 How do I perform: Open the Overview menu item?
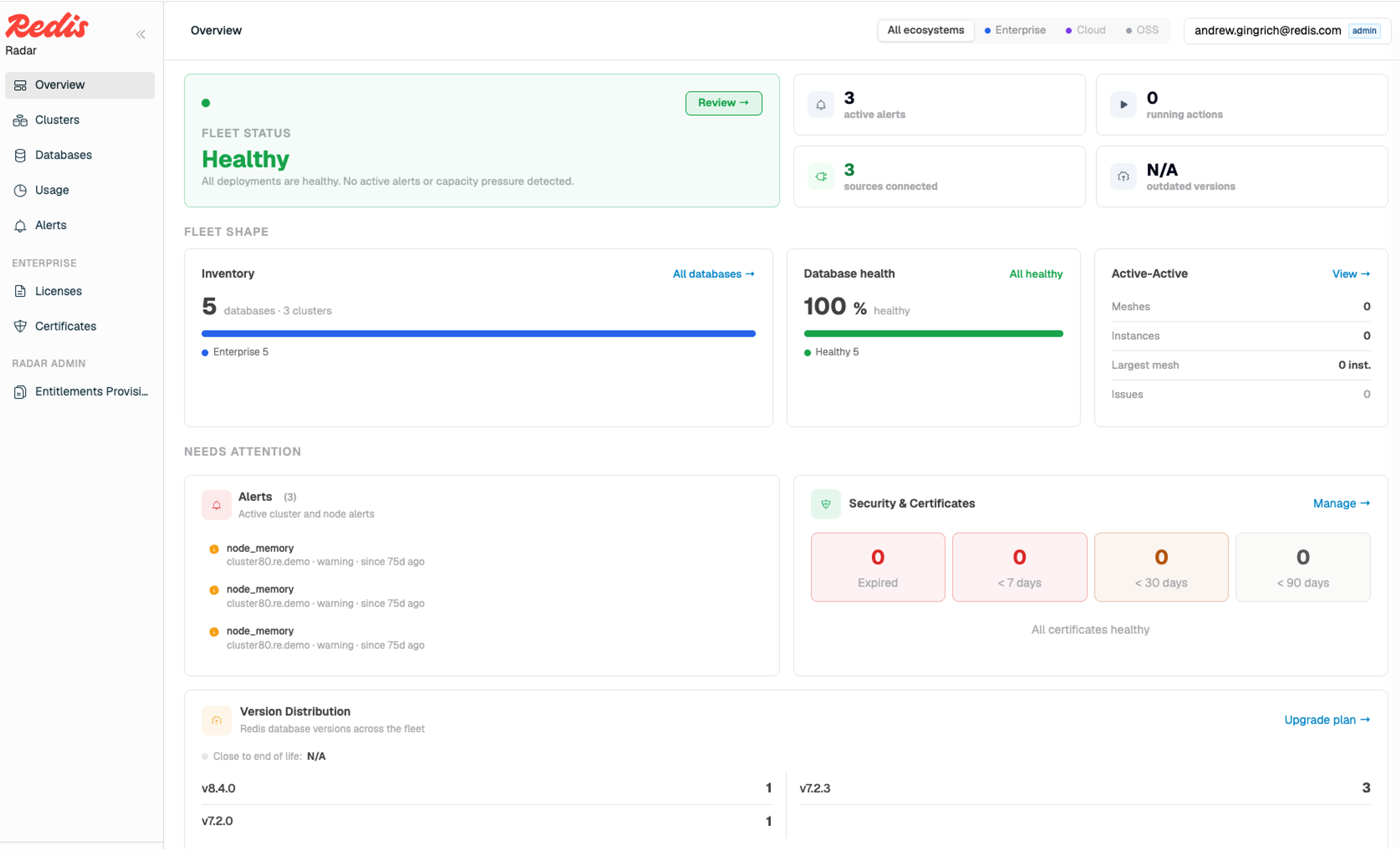[x=80, y=85]
